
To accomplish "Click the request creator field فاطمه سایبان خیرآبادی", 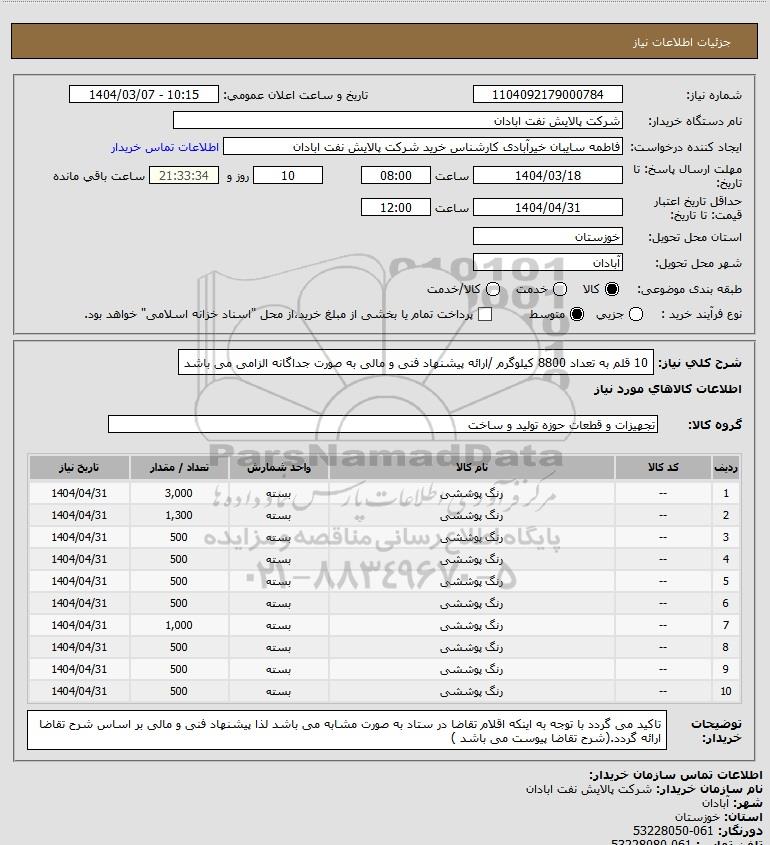I will 423,147.
